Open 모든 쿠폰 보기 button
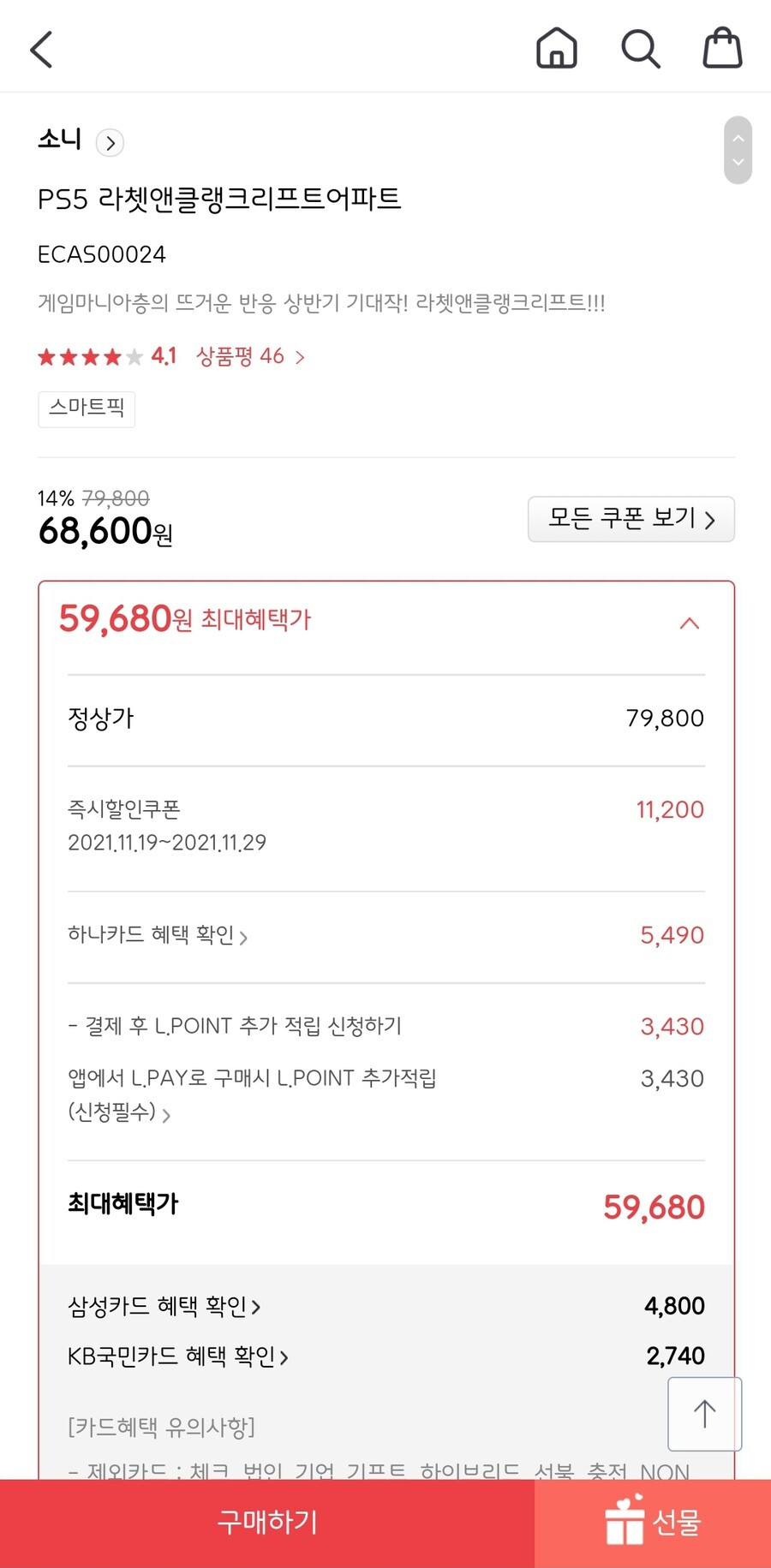This screenshot has height=1568, width=771. tap(631, 519)
